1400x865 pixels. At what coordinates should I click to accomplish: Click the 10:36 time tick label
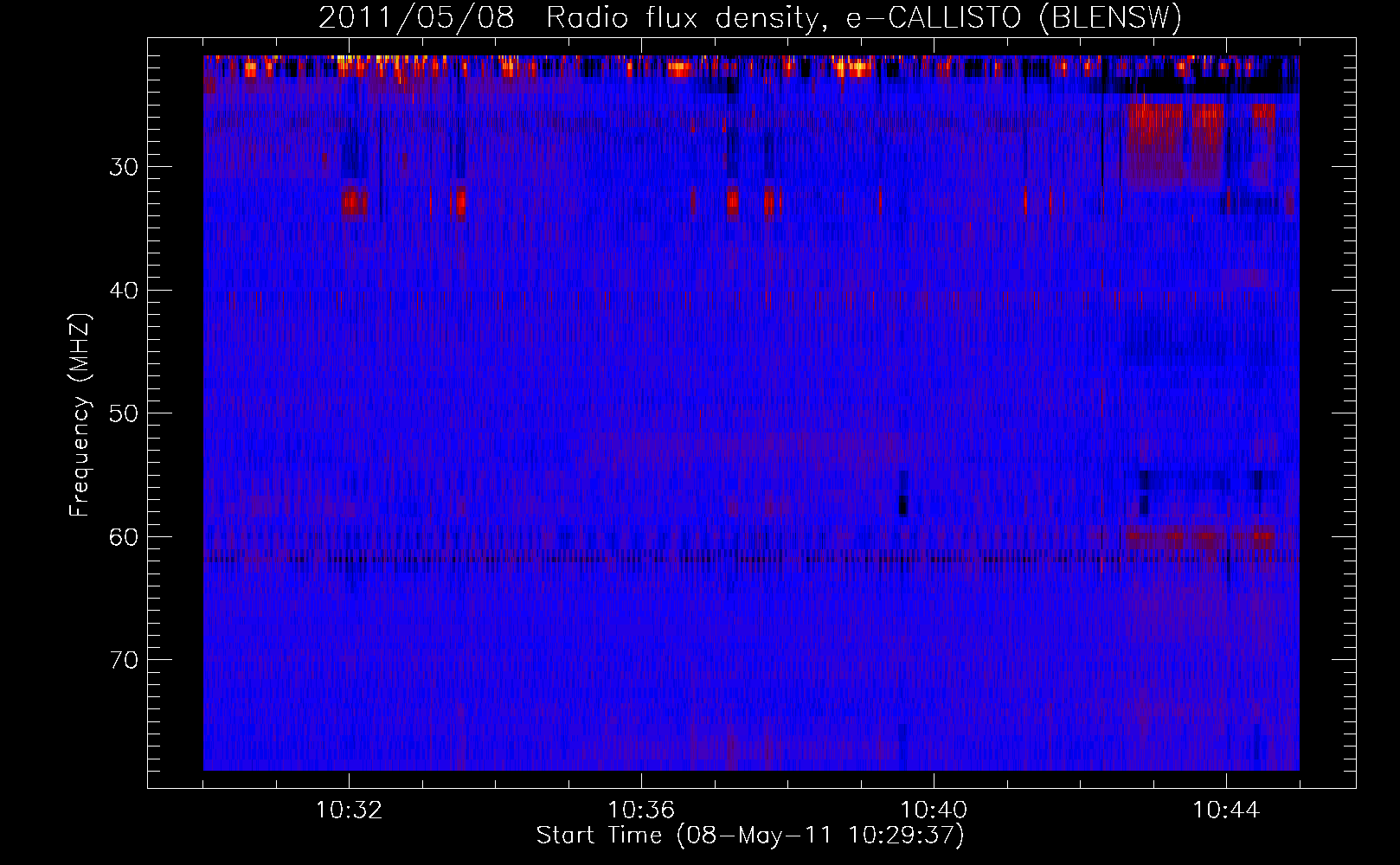(641, 811)
